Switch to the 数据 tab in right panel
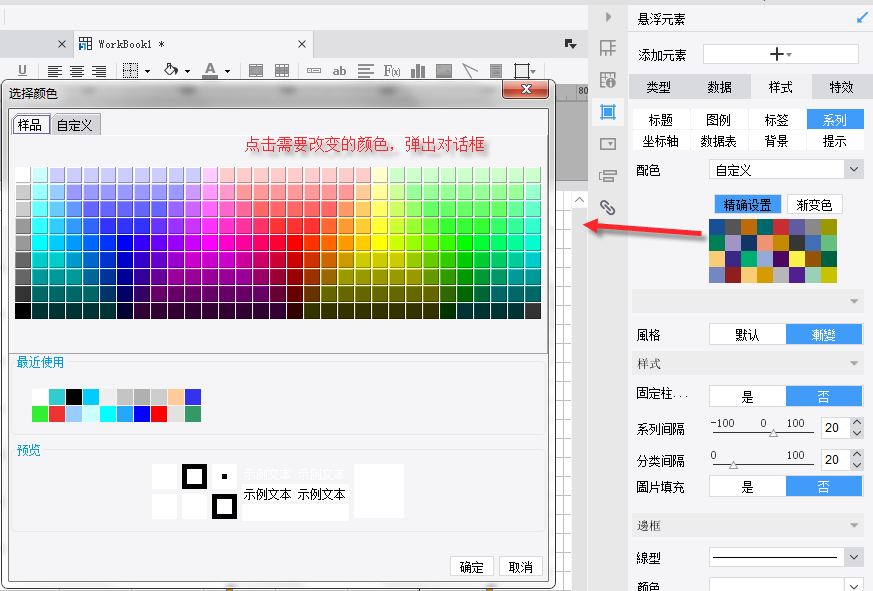The width and height of the screenshot is (873, 591). click(719, 87)
